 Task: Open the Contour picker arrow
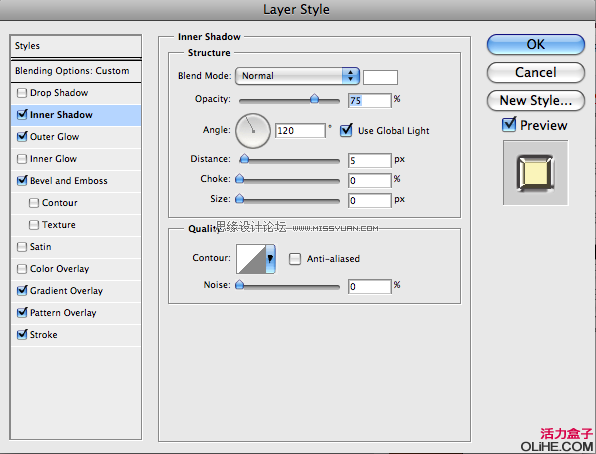pyautogui.click(x=270, y=259)
